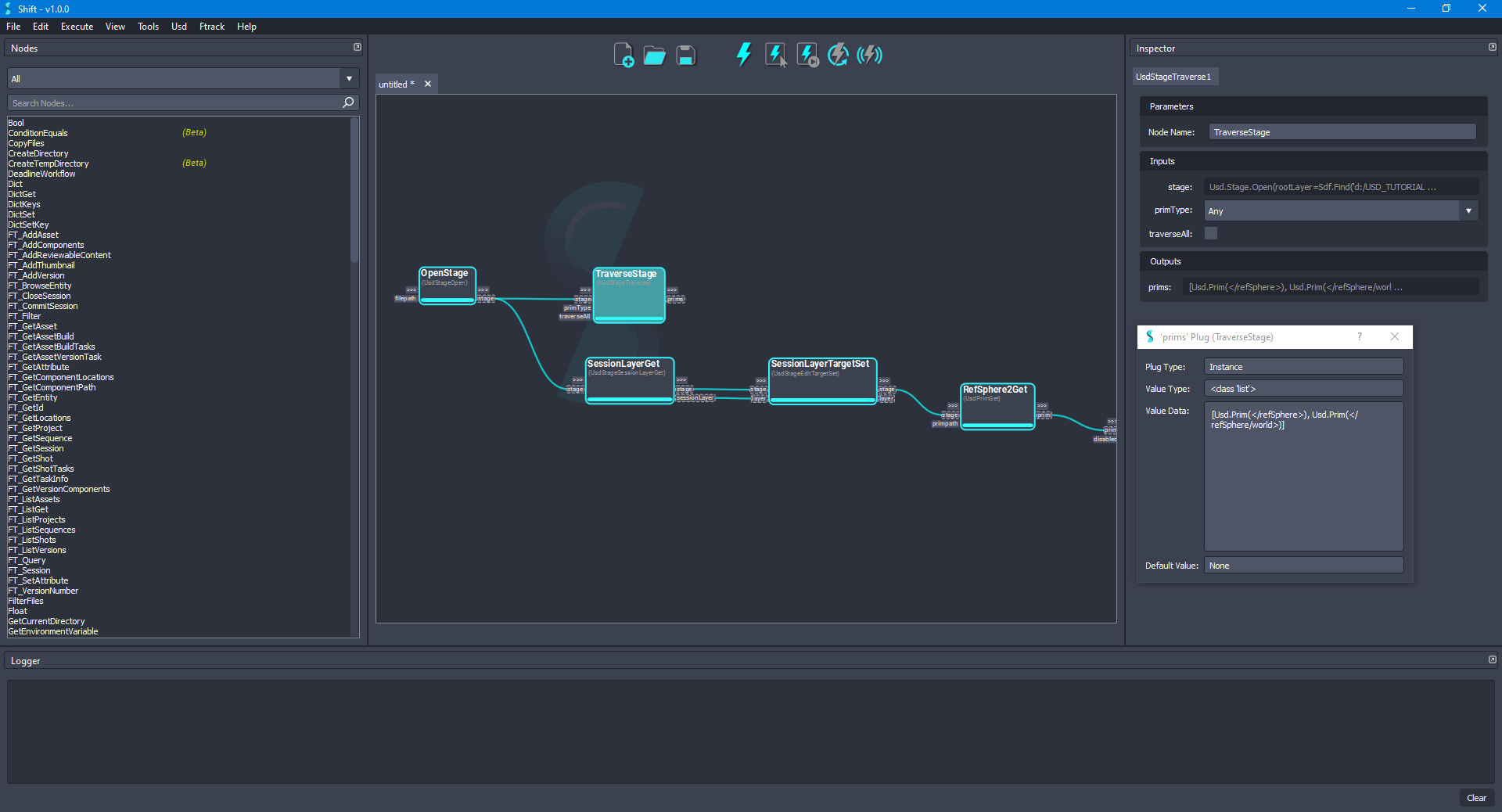This screenshot has width=1502, height=812.
Task: Open the Execute menu
Action: (77, 27)
